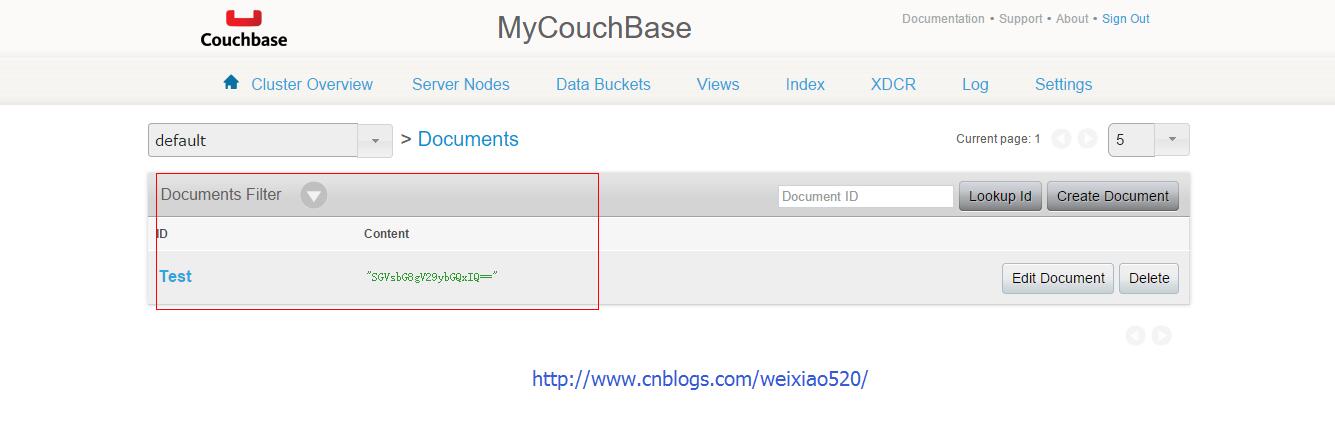
Task: Delete the Test document
Action: [1149, 278]
